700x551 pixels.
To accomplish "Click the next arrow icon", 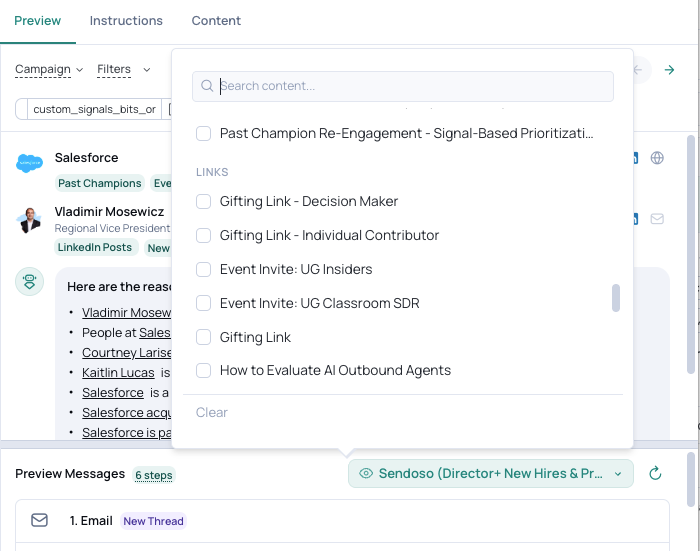I will [x=669, y=70].
